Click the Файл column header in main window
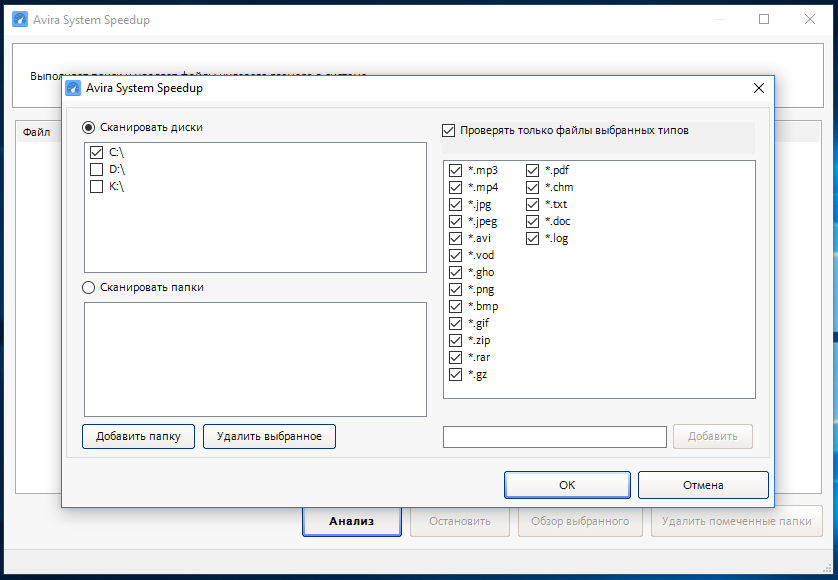The width and height of the screenshot is (838, 580). coord(36,132)
